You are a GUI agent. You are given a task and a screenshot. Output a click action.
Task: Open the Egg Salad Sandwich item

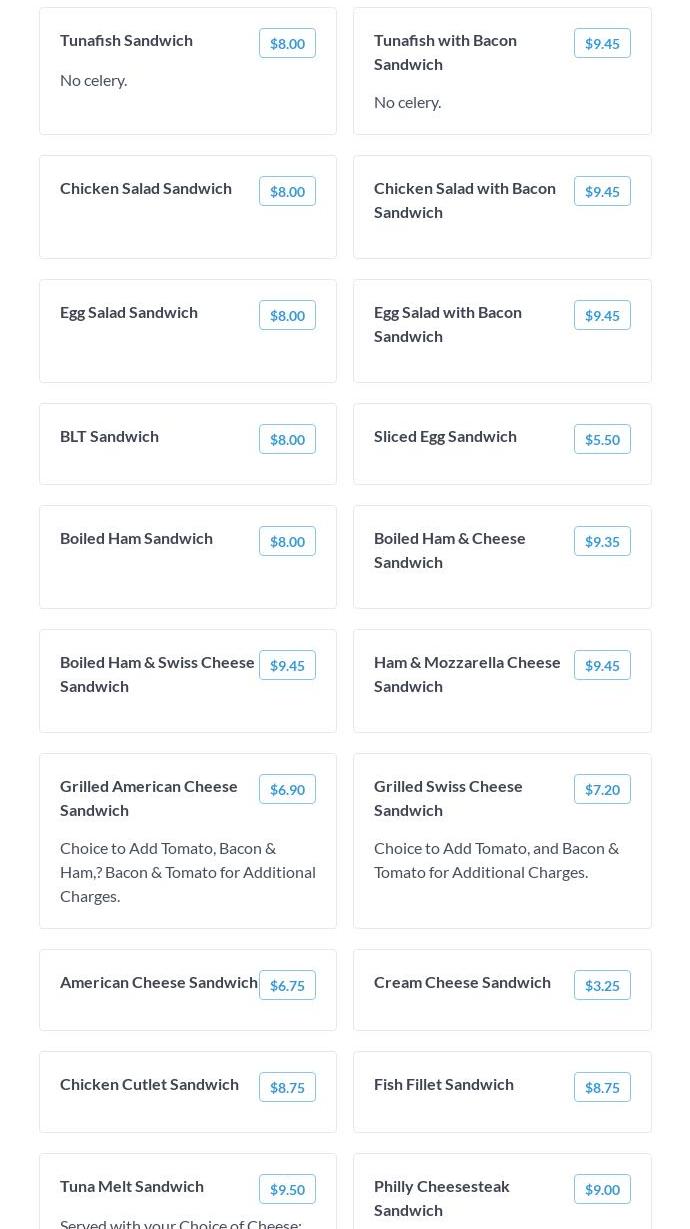pyautogui.click(x=188, y=331)
